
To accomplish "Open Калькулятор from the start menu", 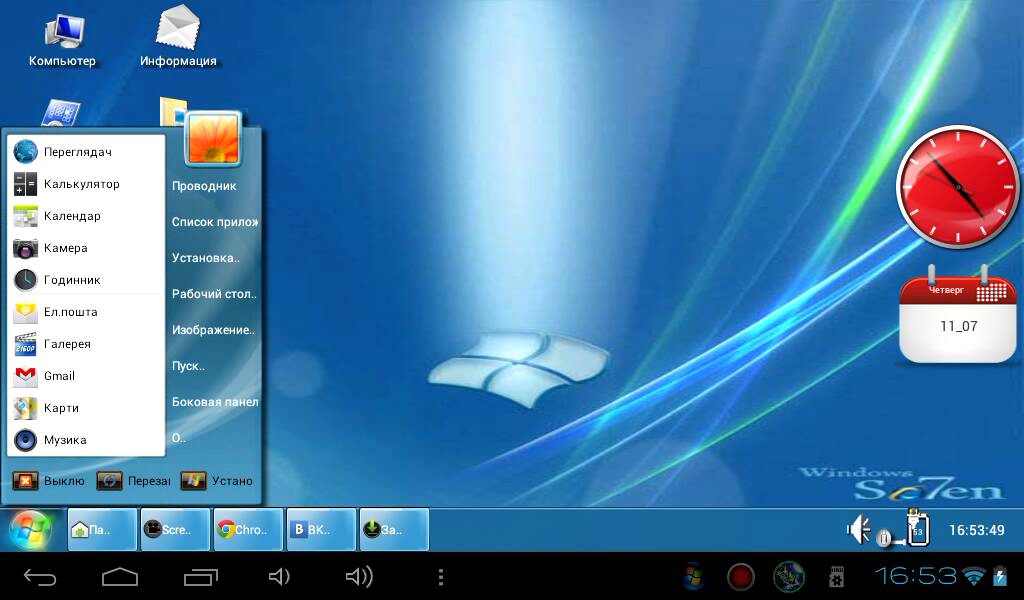I will [86, 183].
